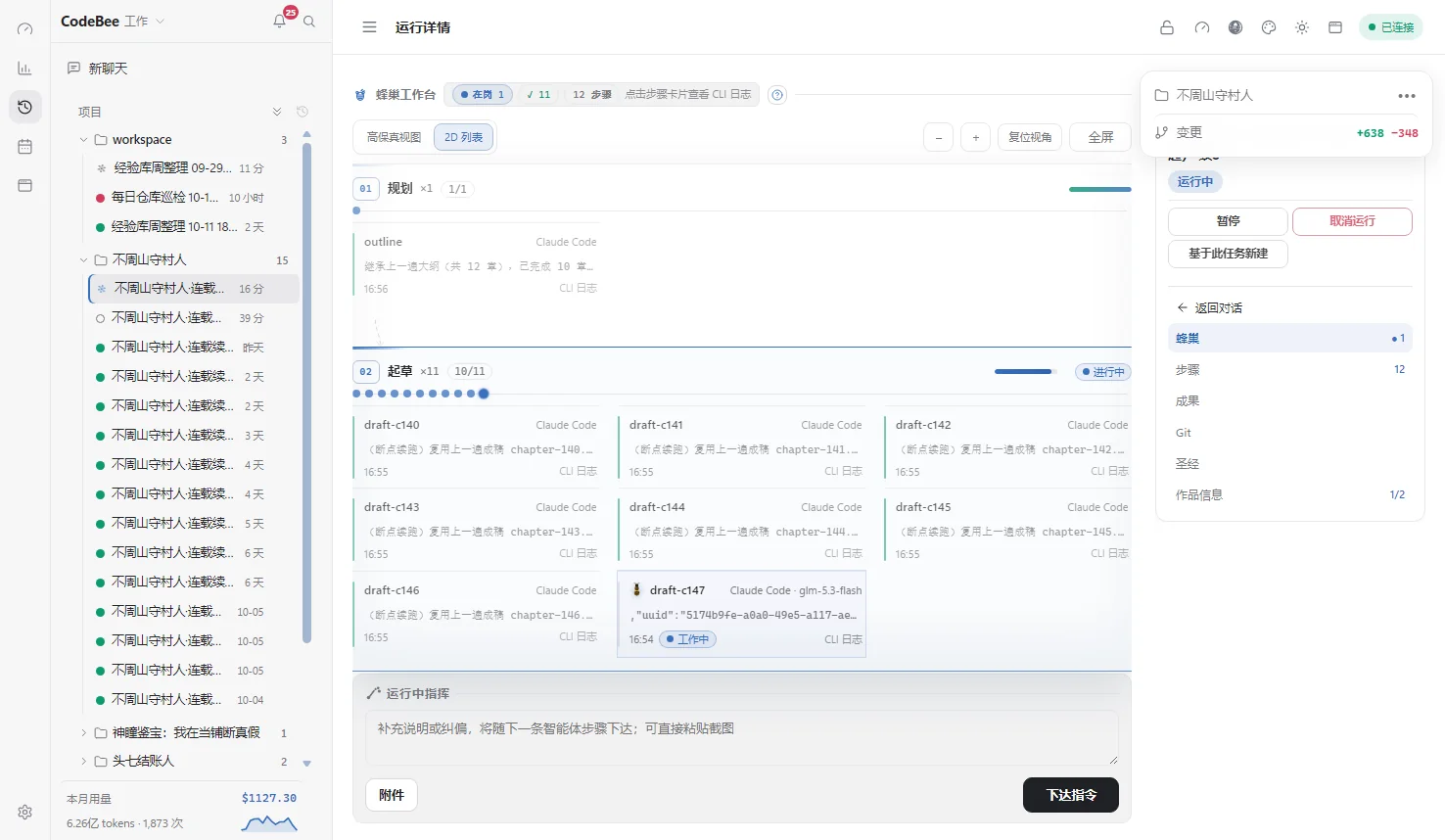Open the history clock sidebar icon
This screenshot has height=840, width=1445.
point(25,108)
